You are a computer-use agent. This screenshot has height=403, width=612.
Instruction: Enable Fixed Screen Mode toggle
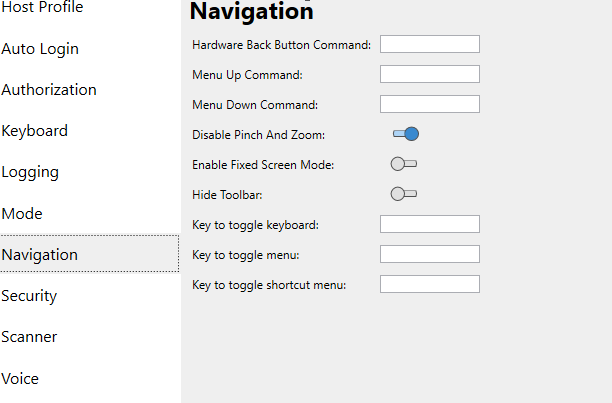click(x=404, y=164)
